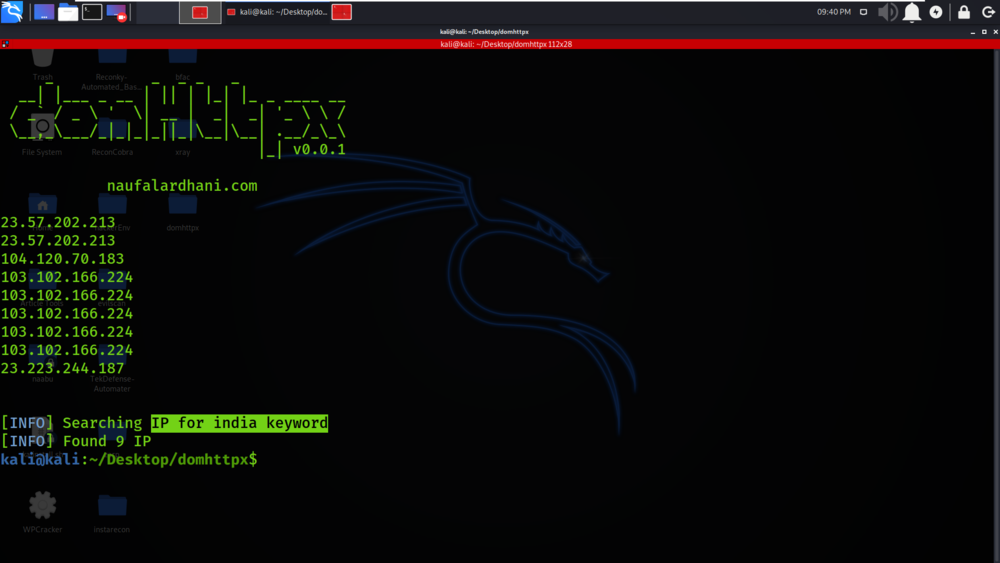Switch to kali@kali ~/Desktop/do... taskbar window
The image size is (1000, 563).
(277, 12)
